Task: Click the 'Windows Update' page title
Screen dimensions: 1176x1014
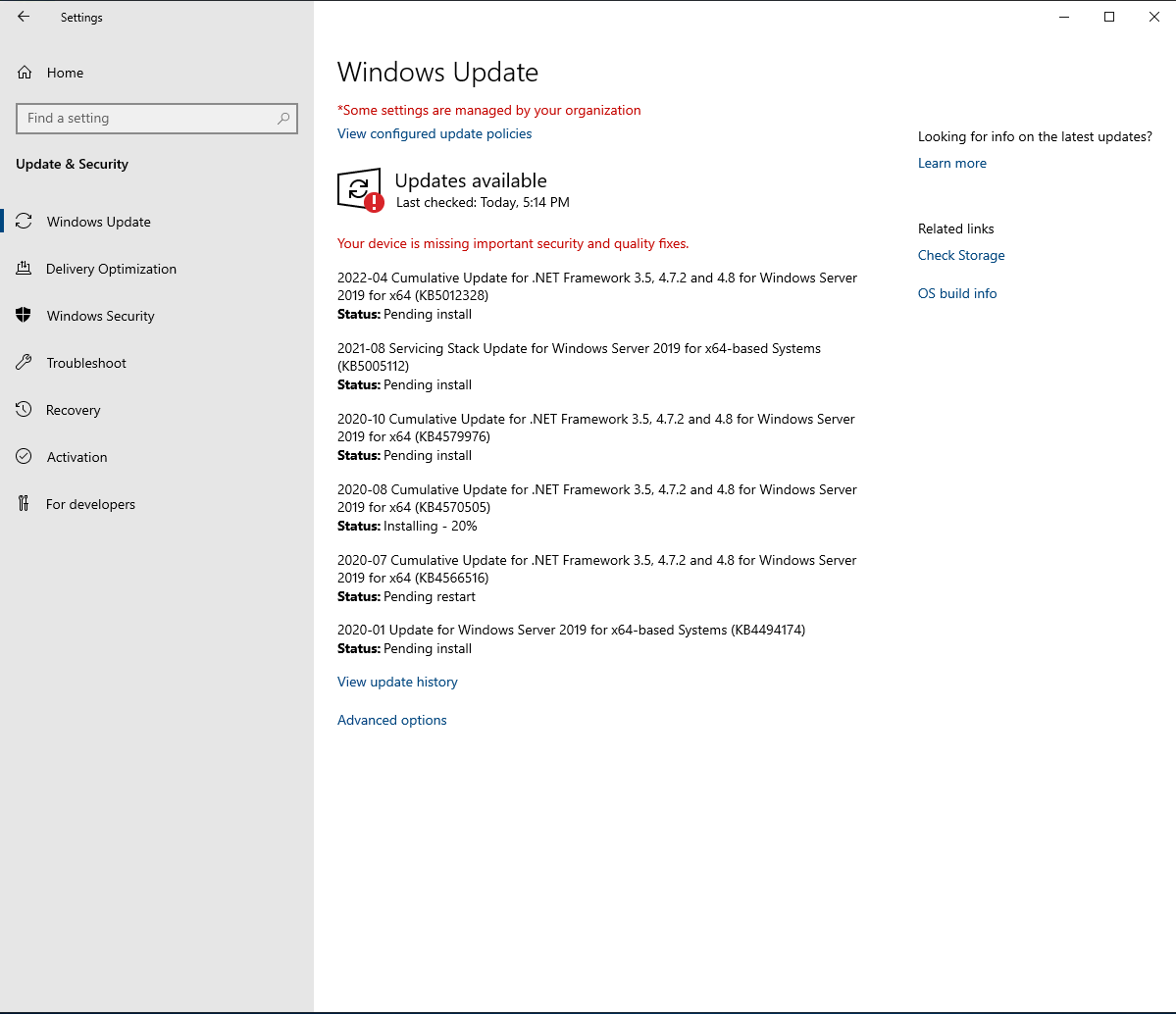Action: tap(438, 72)
